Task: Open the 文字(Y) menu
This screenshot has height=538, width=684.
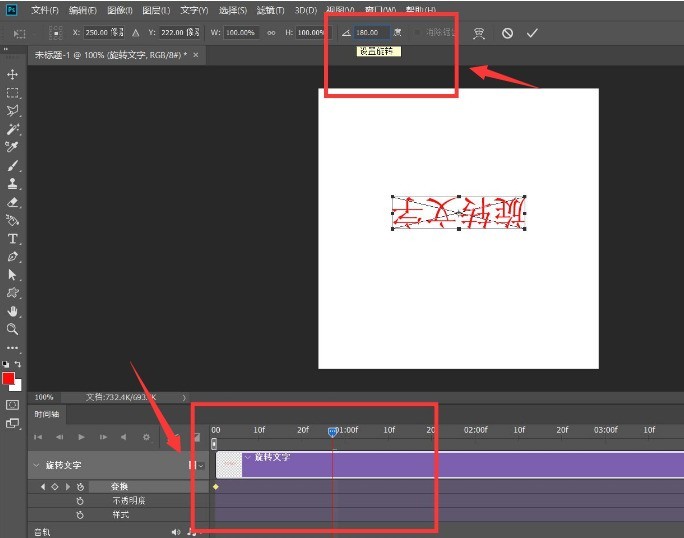Action: tap(195, 10)
